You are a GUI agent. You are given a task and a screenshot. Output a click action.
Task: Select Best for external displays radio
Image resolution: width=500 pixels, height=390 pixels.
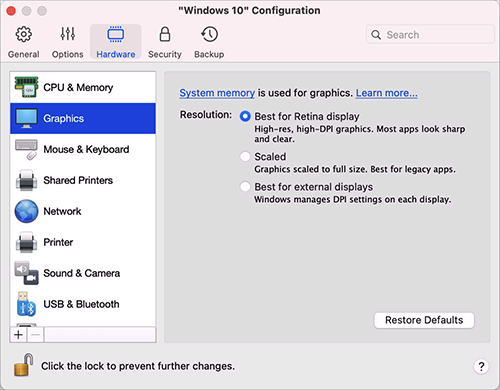[245, 187]
